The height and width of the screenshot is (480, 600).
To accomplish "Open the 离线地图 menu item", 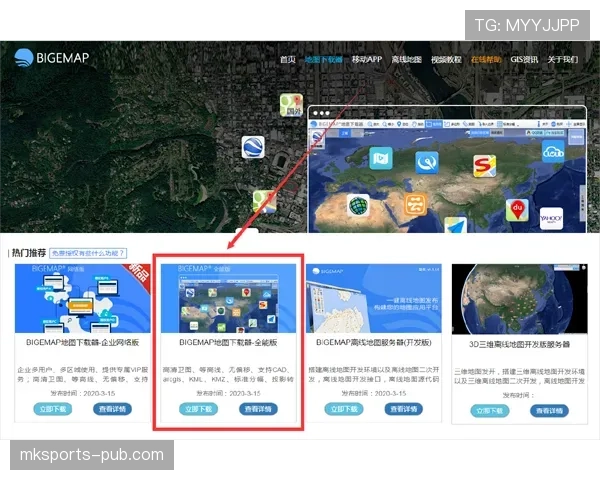I will pyautogui.click(x=406, y=59).
